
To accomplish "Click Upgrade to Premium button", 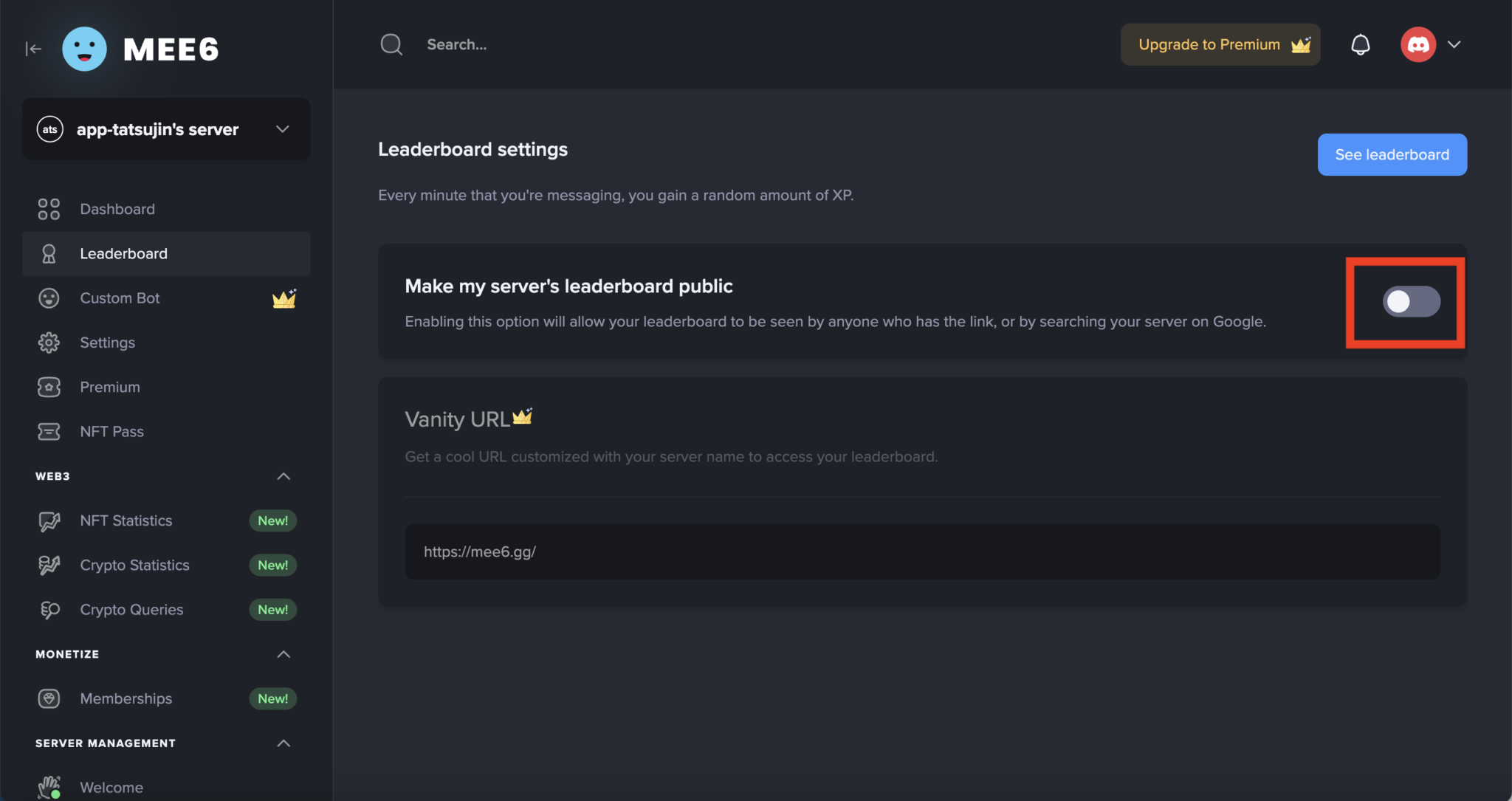I will (1220, 44).
